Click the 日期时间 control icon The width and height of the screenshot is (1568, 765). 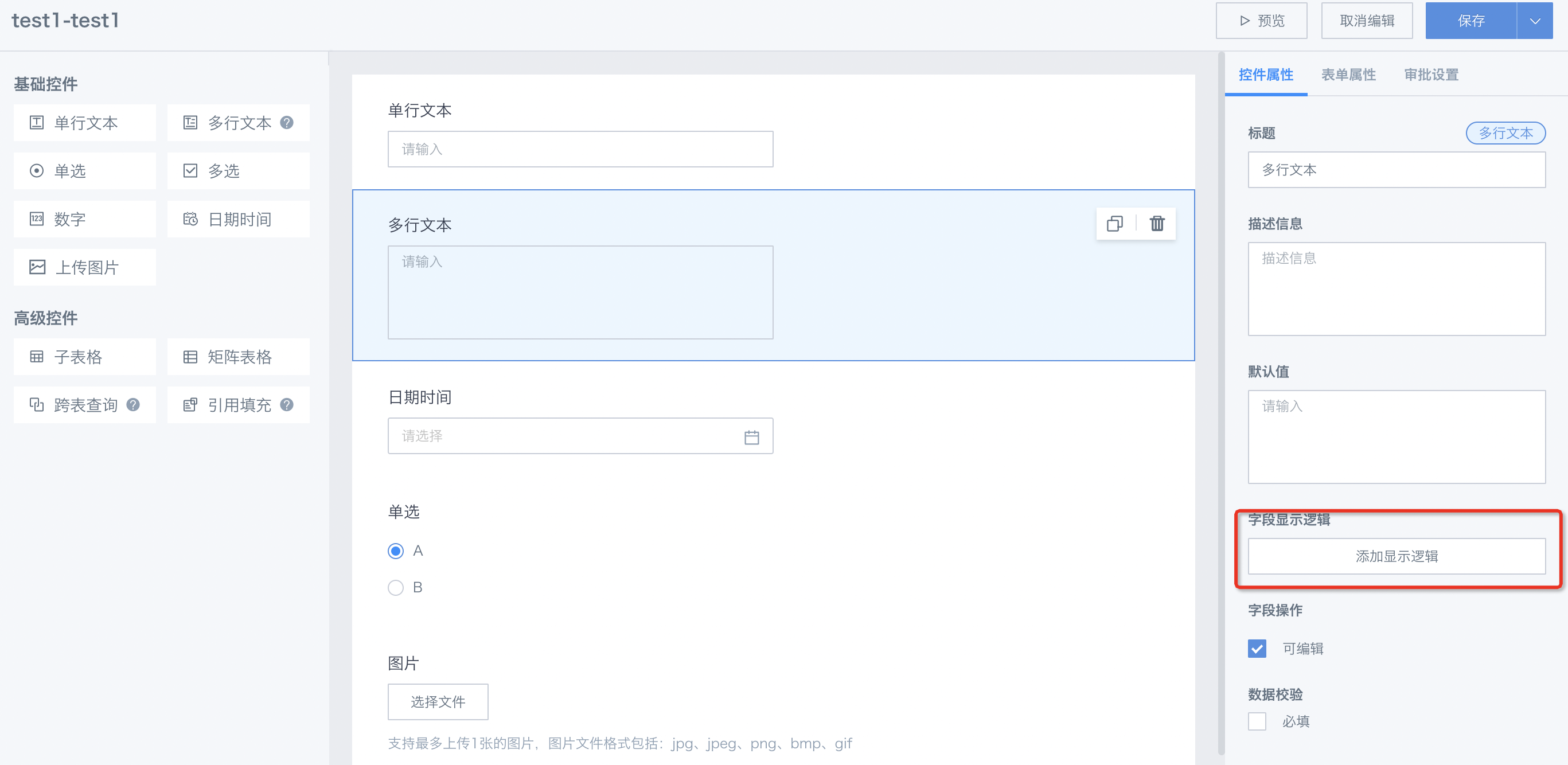click(190, 218)
